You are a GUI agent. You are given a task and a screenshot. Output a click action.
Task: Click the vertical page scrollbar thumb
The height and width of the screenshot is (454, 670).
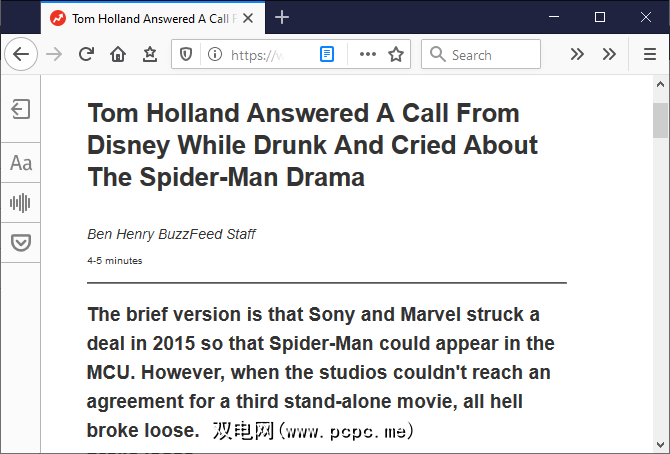[x=660, y=120]
